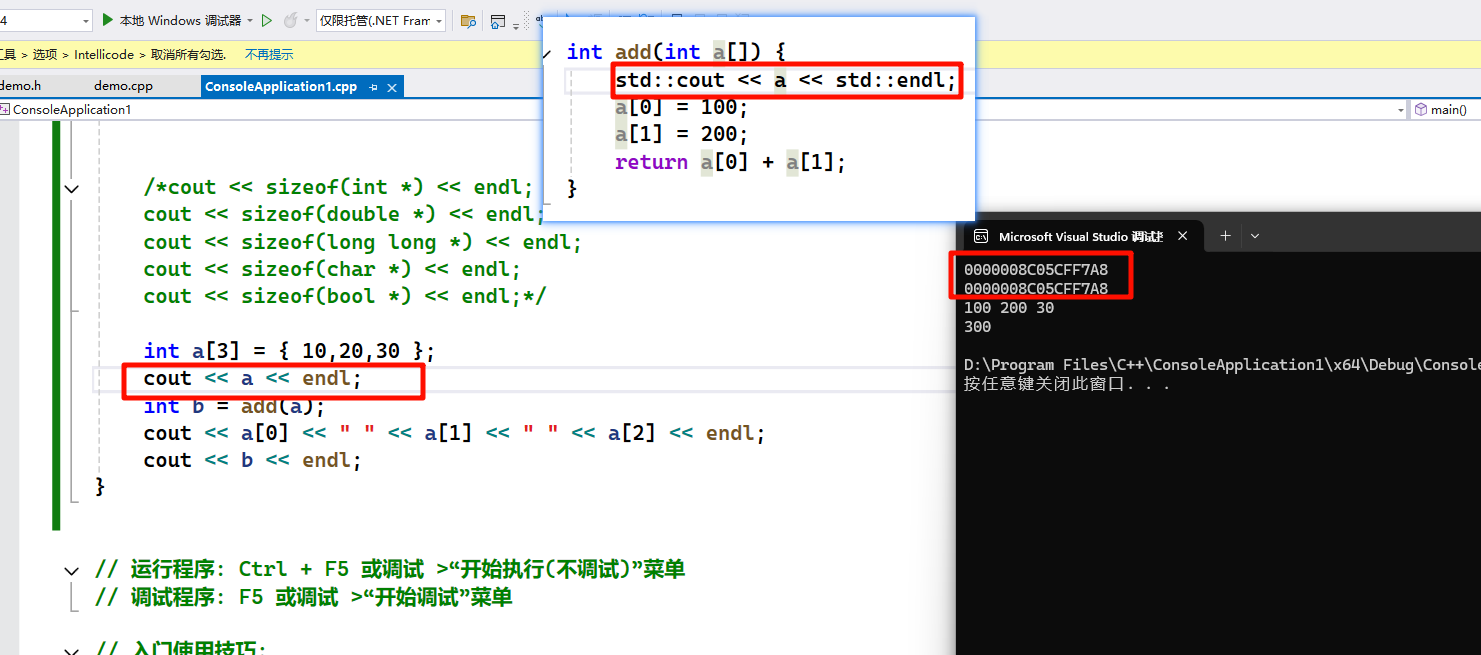Click the Hot Reload flame icon

click(x=290, y=20)
